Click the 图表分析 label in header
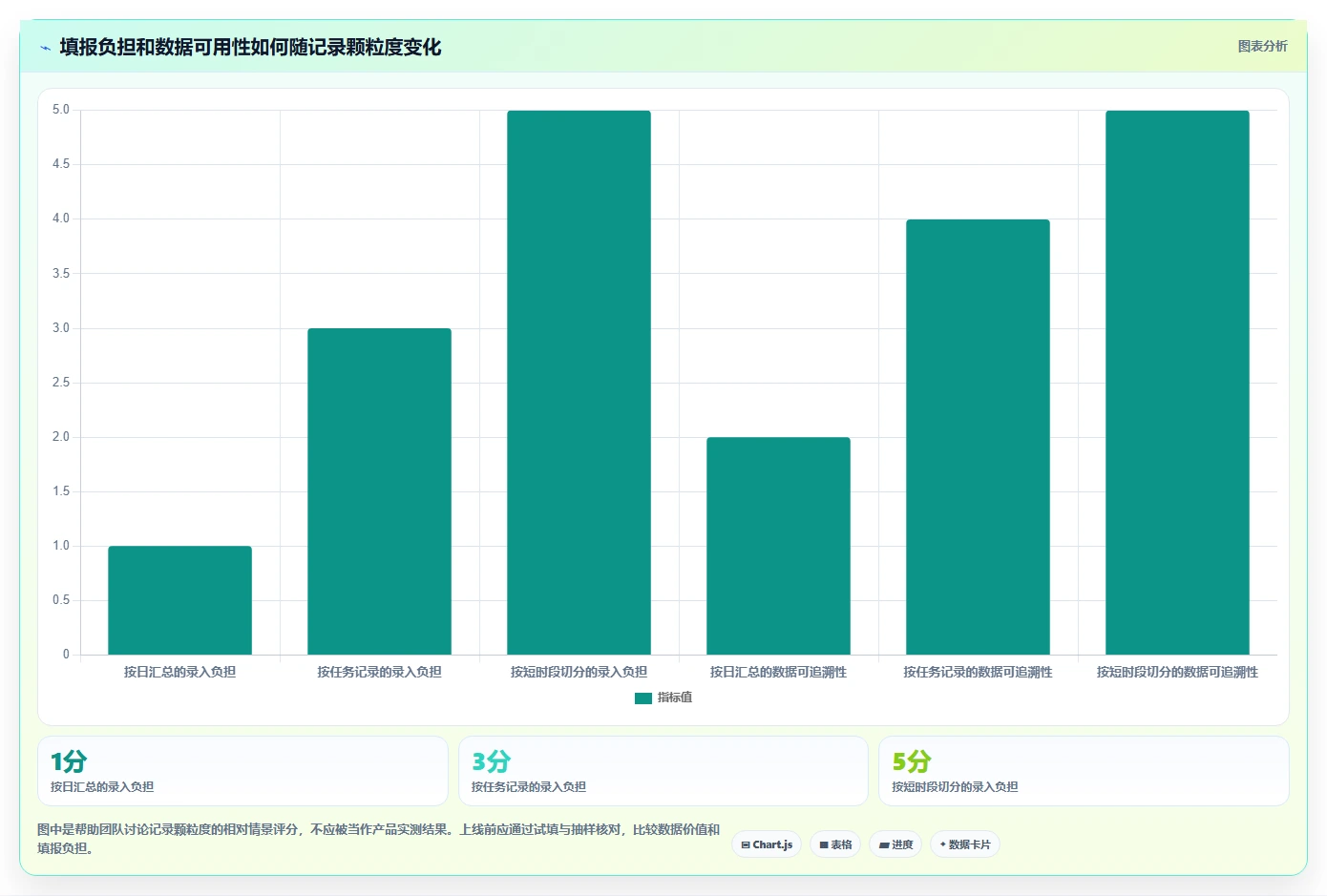The image size is (1327, 896). [x=1262, y=46]
